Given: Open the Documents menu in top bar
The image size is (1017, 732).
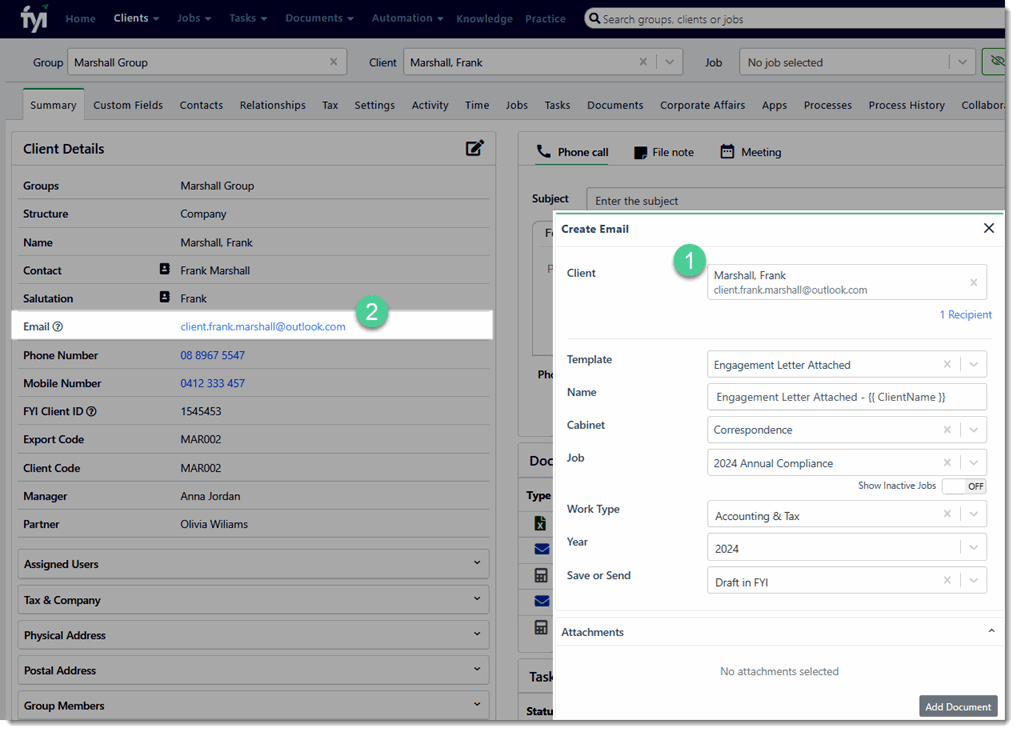Looking at the screenshot, I should [320, 18].
